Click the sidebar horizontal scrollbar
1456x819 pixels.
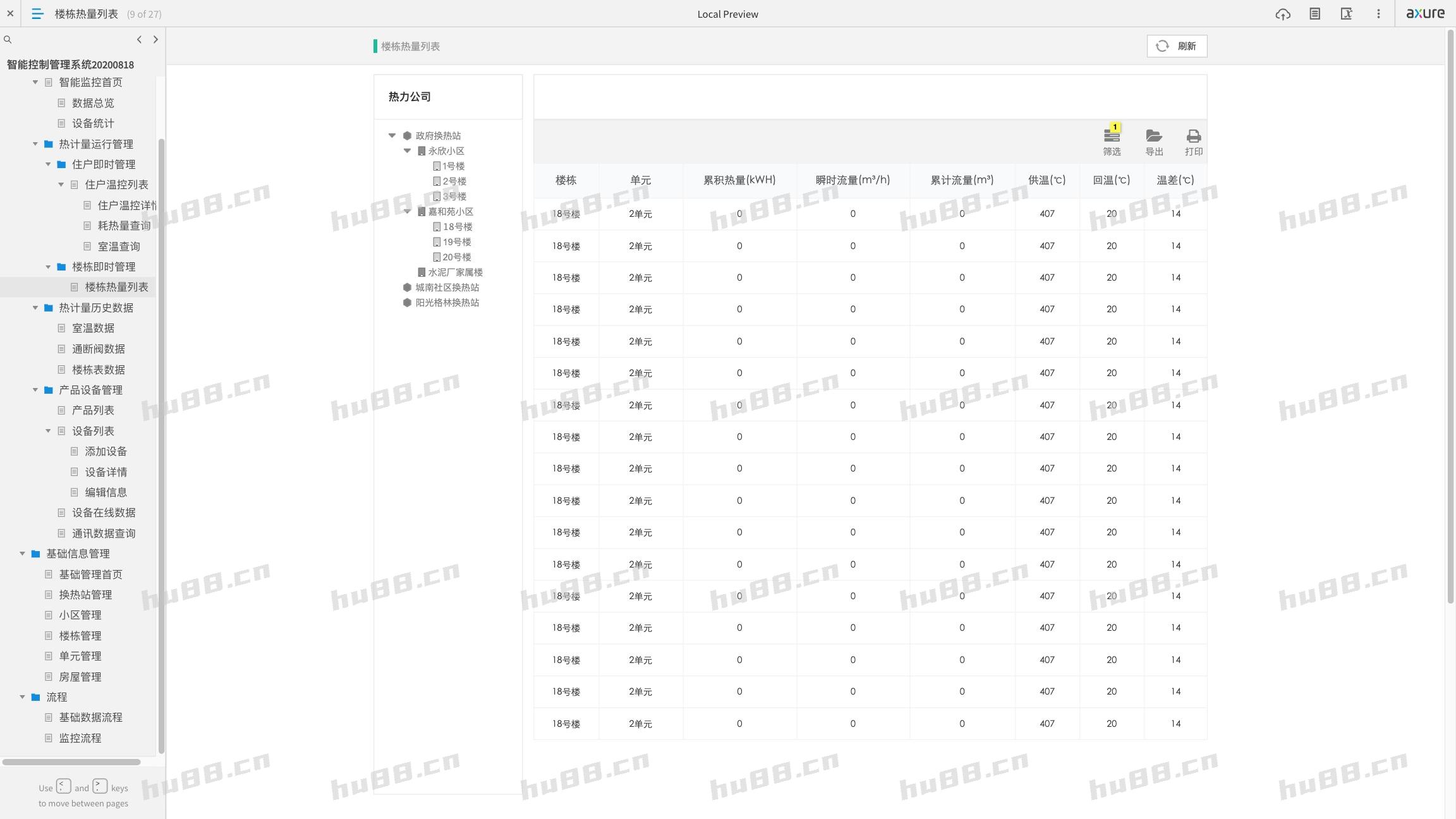[x=71, y=762]
